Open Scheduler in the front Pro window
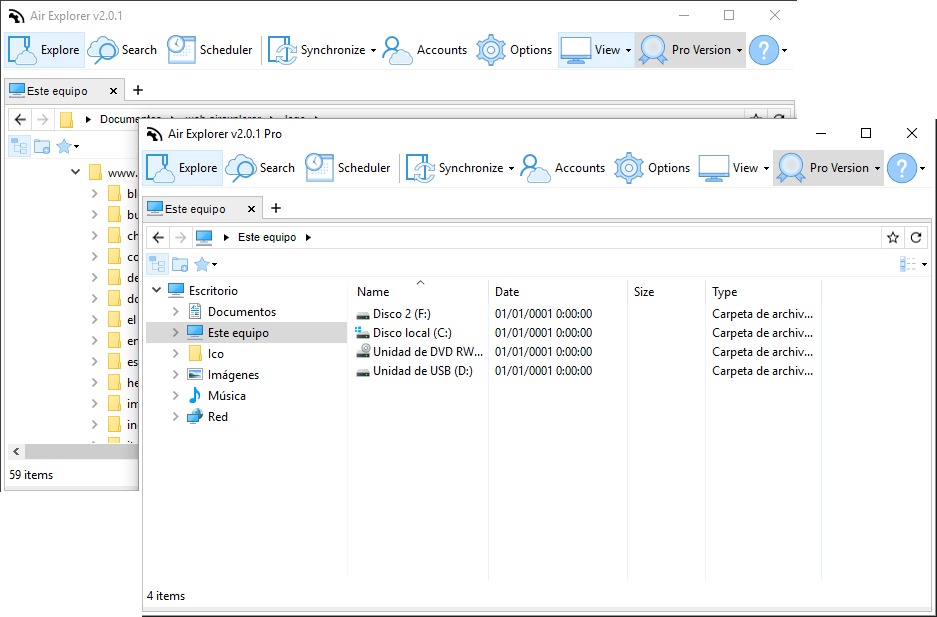The height and width of the screenshot is (617, 937). (348, 168)
